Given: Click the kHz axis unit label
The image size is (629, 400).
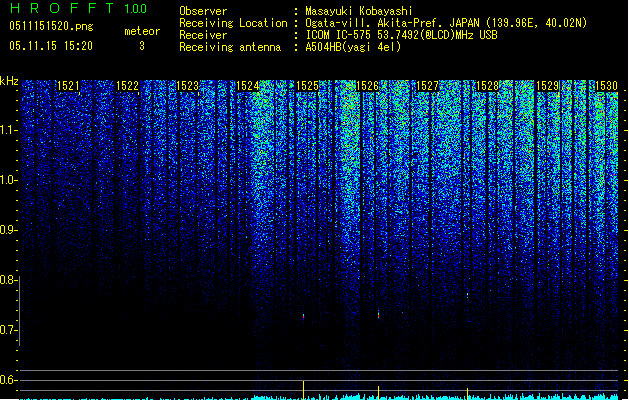Looking at the screenshot, I should point(9,81).
